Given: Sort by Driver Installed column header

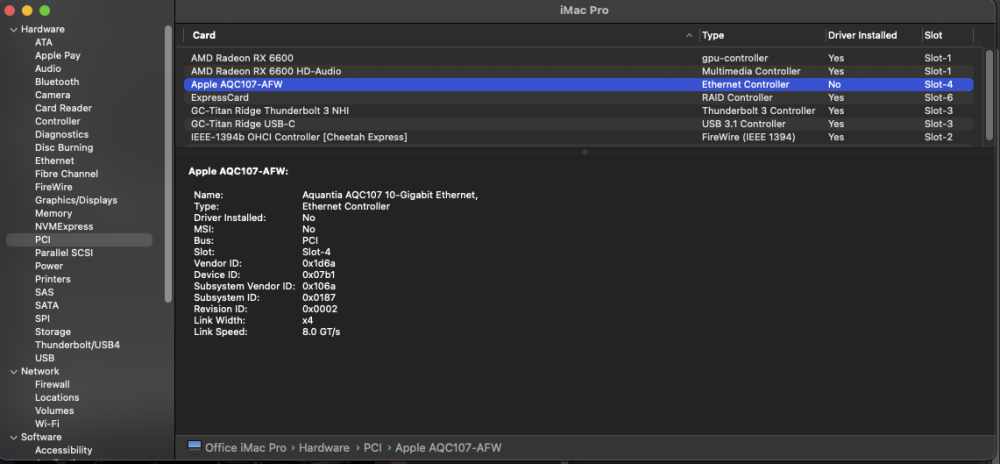Looking at the screenshot, I should tap(862, 36).
